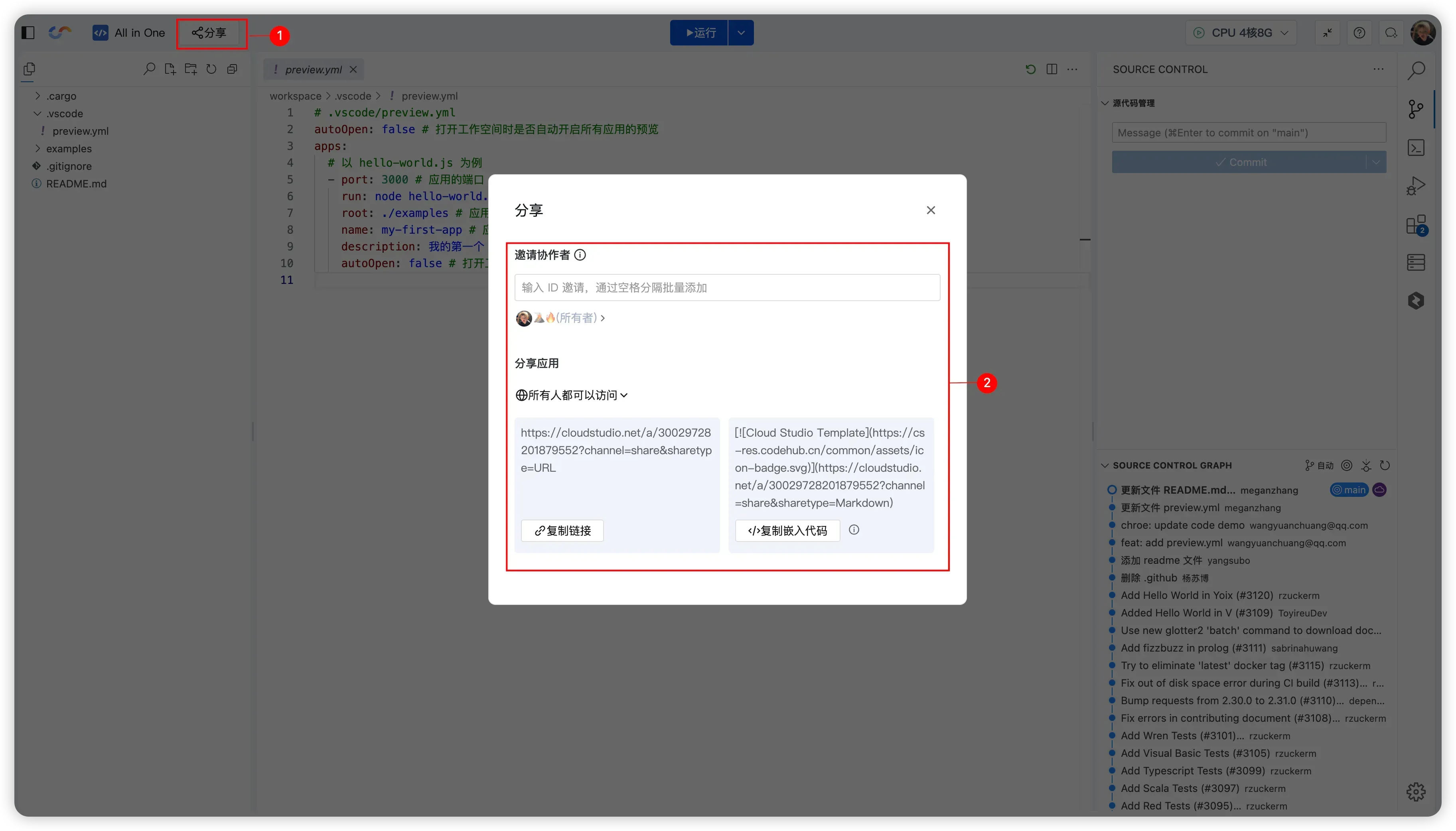Open the CPU 4核8G spec dropdown
Image resolution: width=1456 pixels, height=831 pixels.
coord(1241,33)
